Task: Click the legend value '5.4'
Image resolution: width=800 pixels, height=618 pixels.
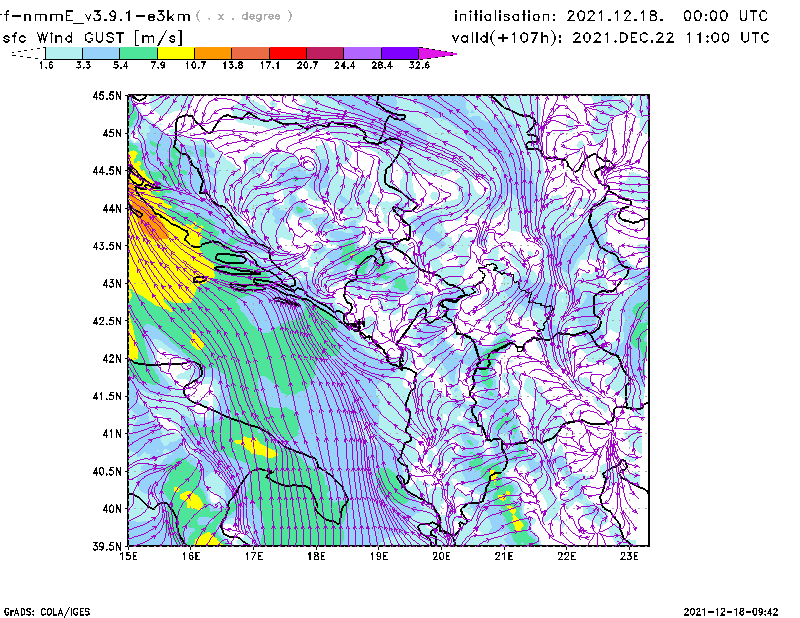Action: pos(120,65)
